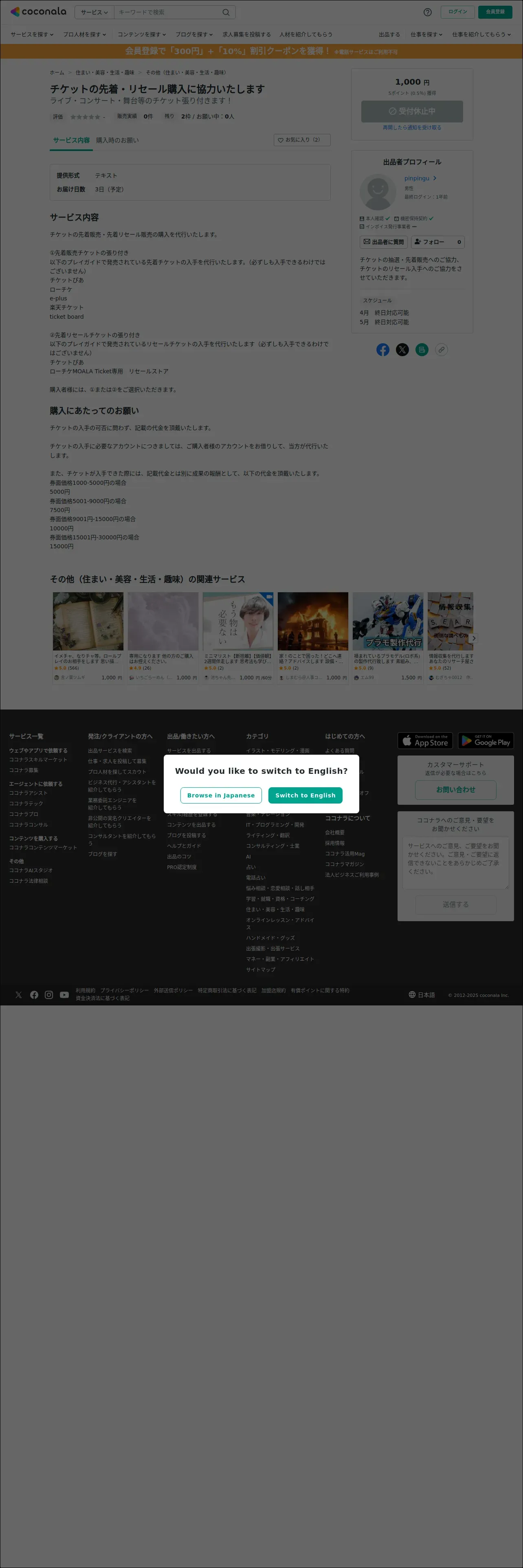Open ココナラ募集 footer link

(x=24, y=770)
